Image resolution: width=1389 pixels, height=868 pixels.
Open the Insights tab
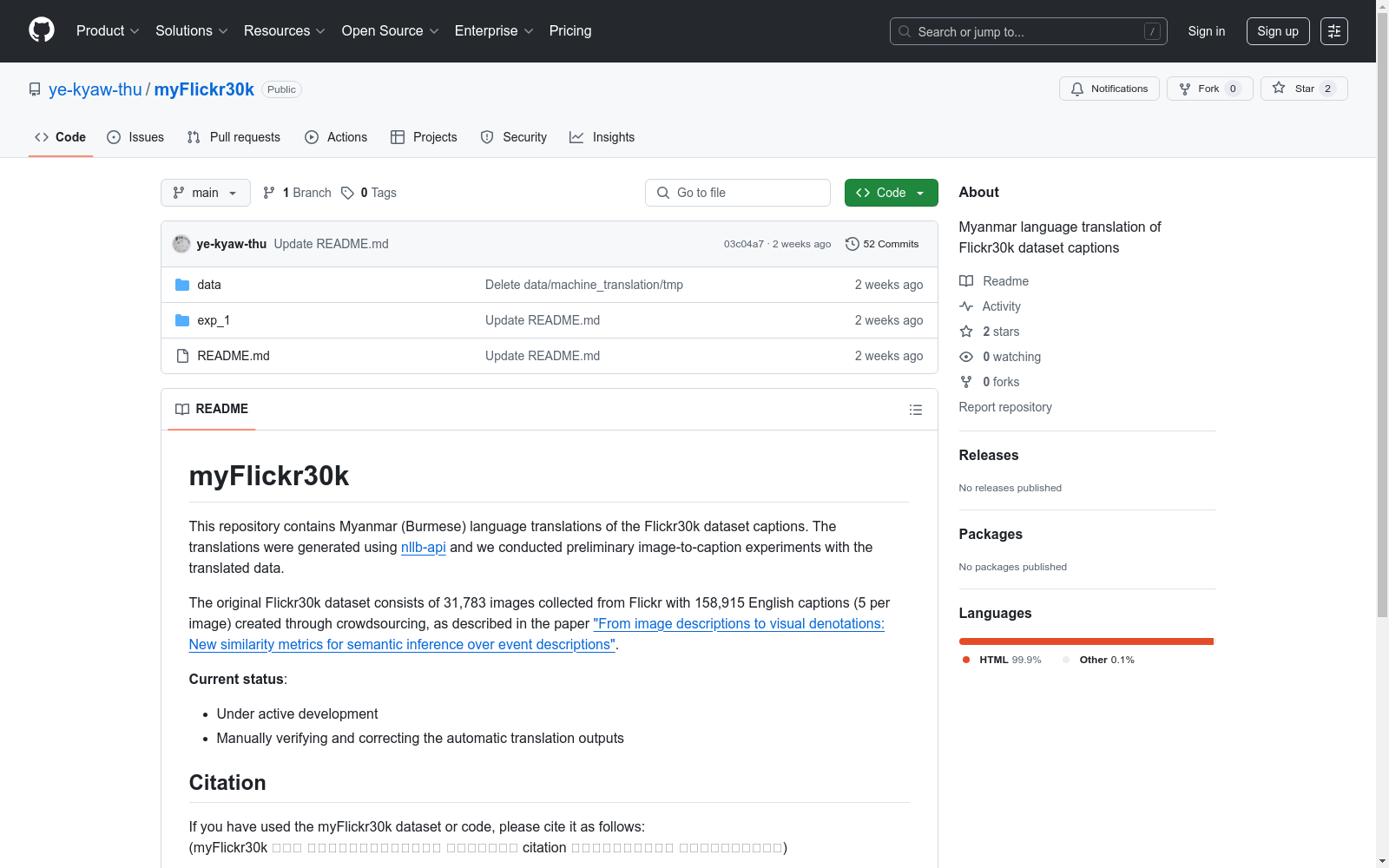pos(602,137)
